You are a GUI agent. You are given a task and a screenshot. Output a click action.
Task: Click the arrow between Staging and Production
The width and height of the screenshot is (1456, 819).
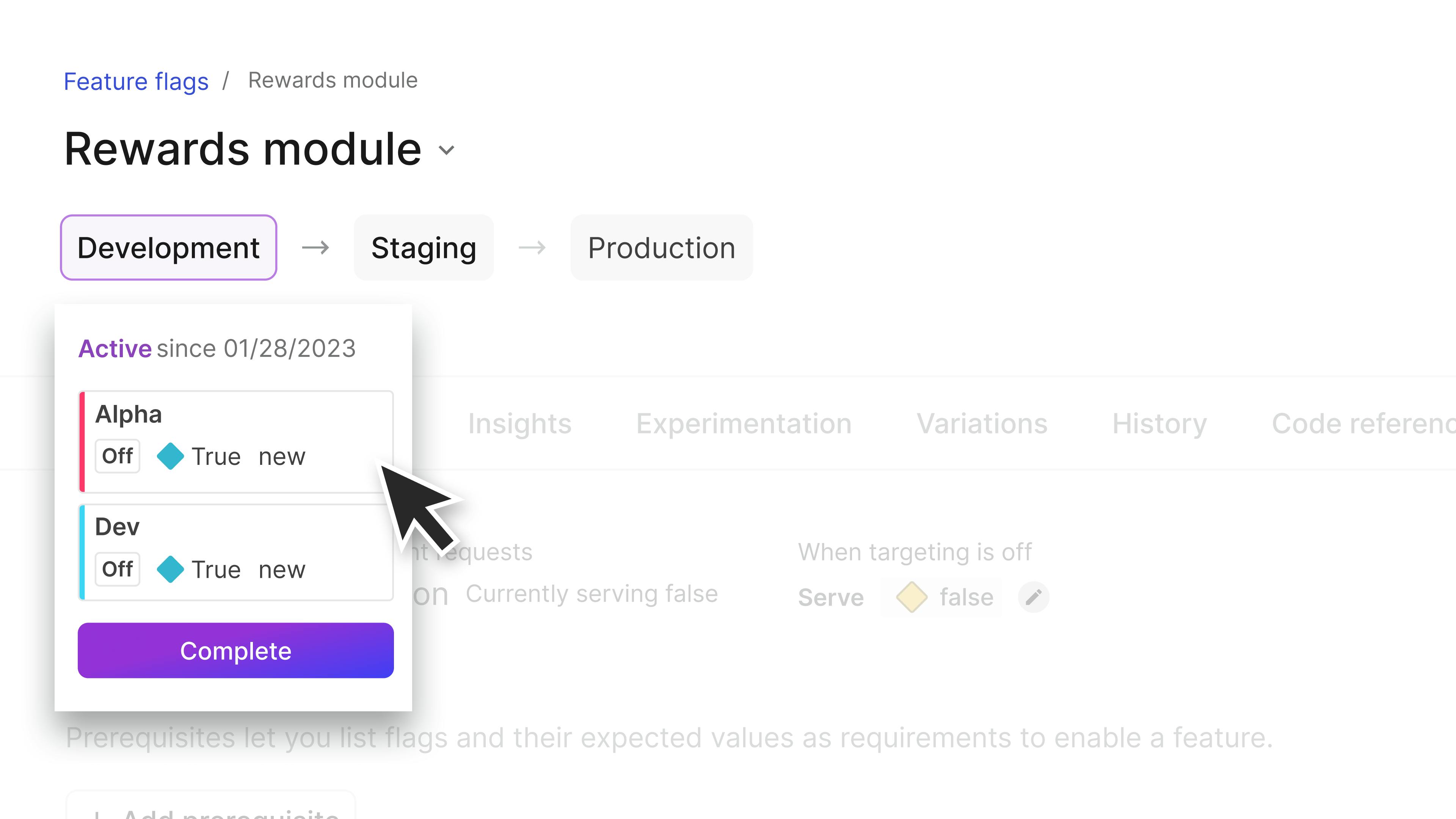[532, 248]
